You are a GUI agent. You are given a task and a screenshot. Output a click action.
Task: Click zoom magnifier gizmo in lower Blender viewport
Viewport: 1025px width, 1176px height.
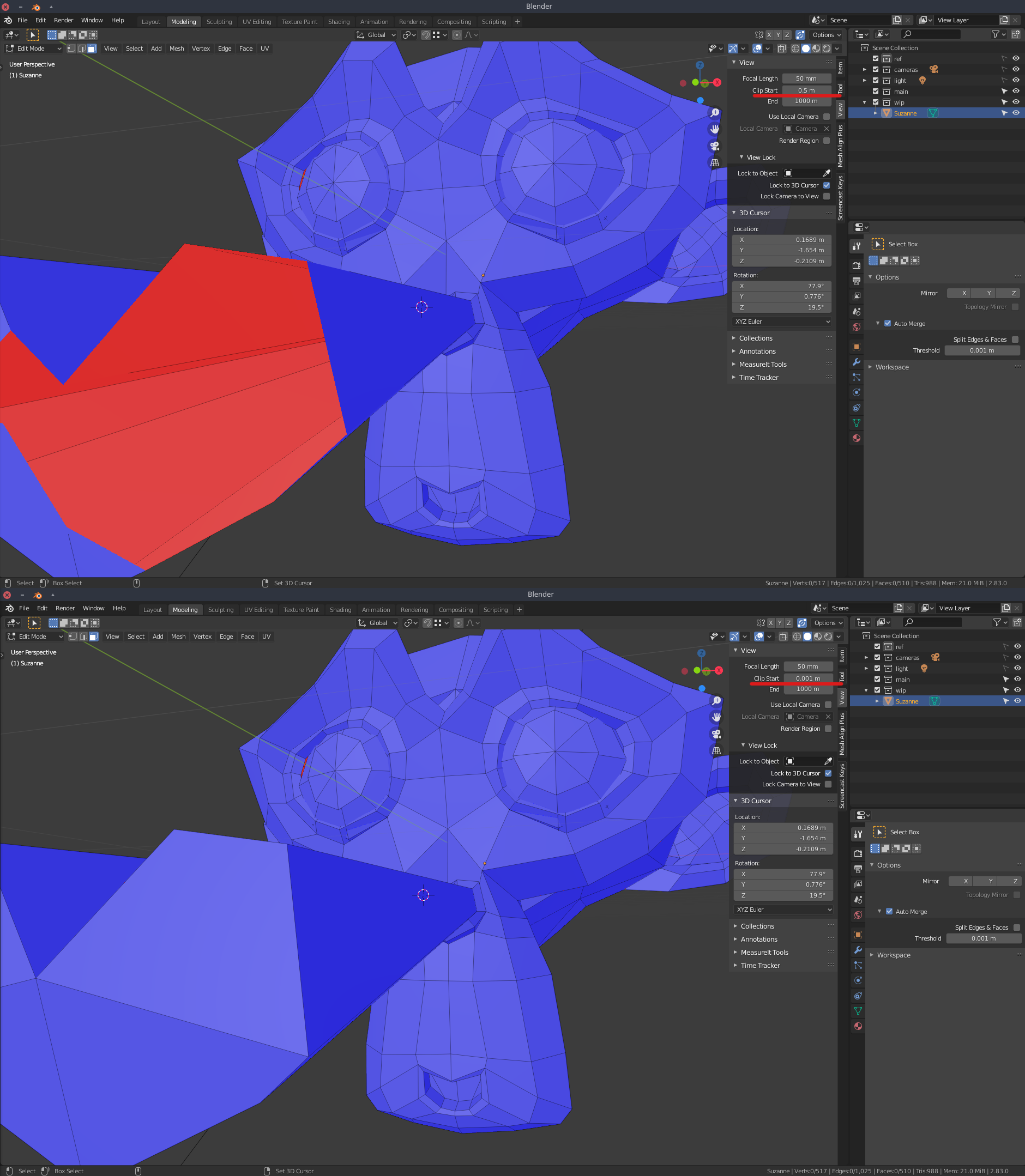point(717,700)
